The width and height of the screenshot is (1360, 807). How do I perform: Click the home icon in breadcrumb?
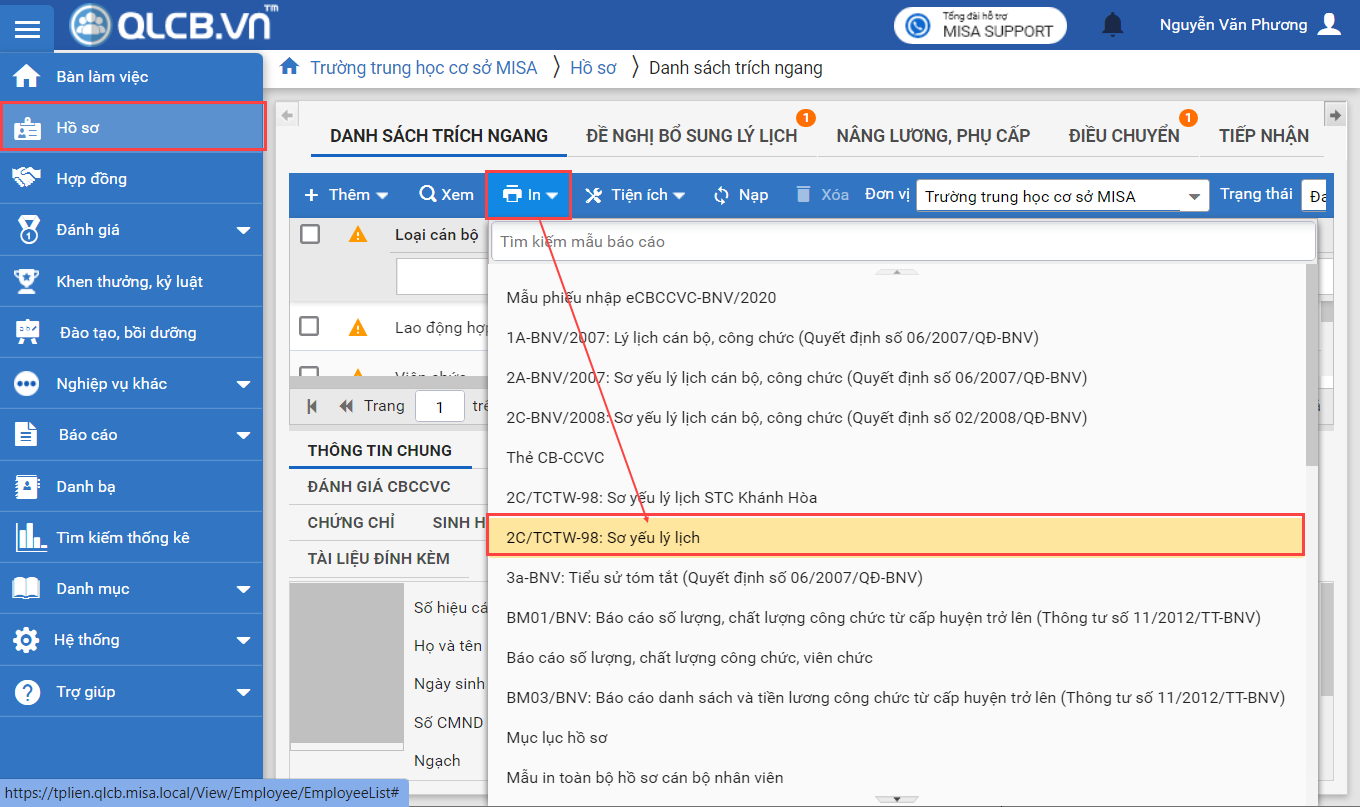(x=289, y=67)
